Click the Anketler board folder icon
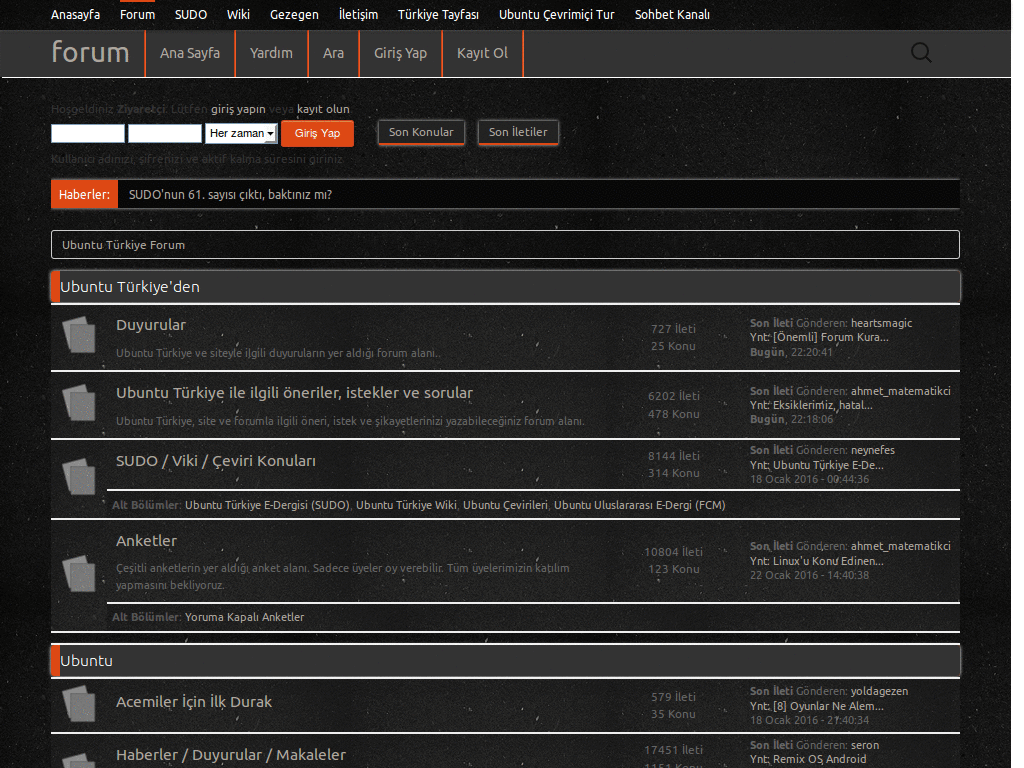Viewport: 1024px width, 768px height. coord(79,573)
